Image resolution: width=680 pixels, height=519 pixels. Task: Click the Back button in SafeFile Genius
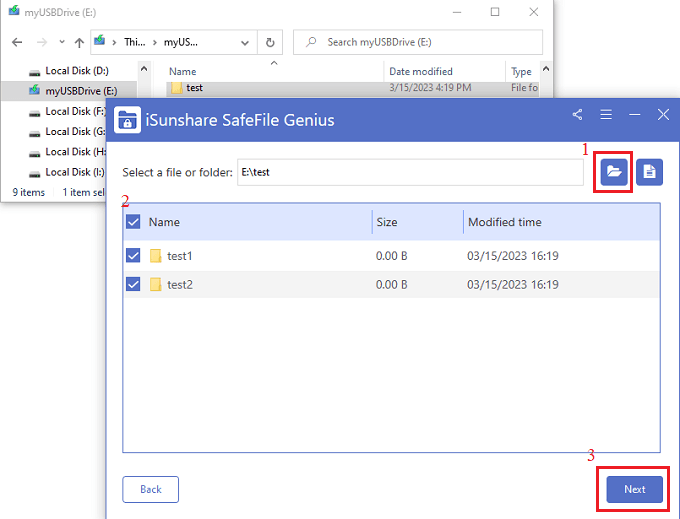[150, 489]
